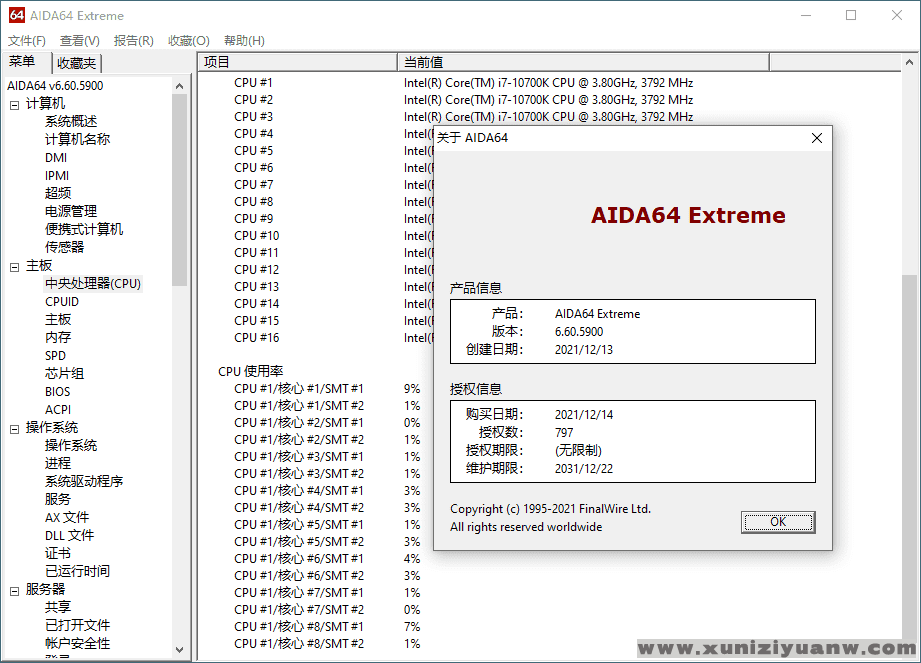Collapse the 操作系统 tree node
Viewport: 921px width, 663px height.
tap(15, 428)
